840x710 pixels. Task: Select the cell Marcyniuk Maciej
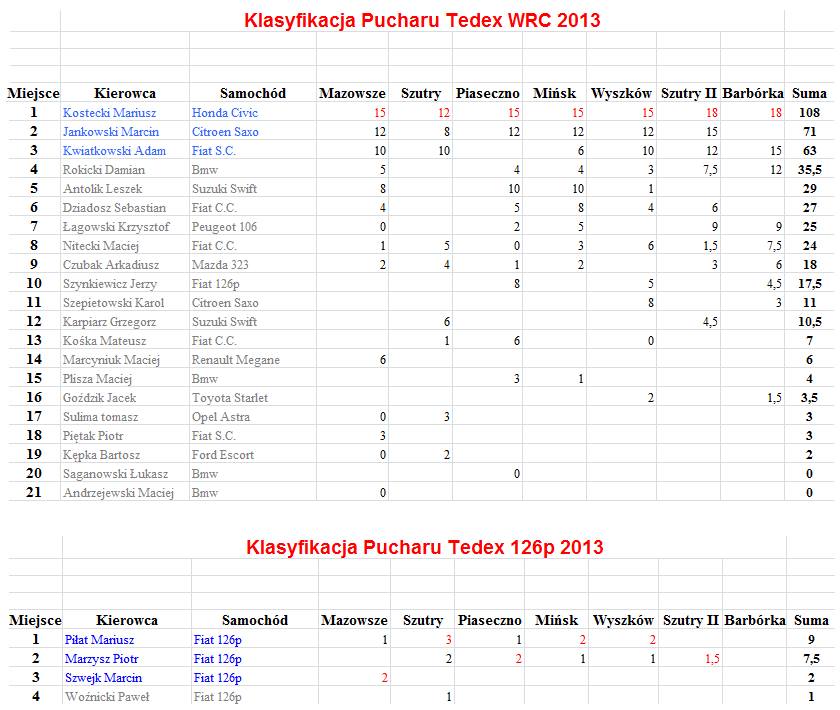[111, 360]
